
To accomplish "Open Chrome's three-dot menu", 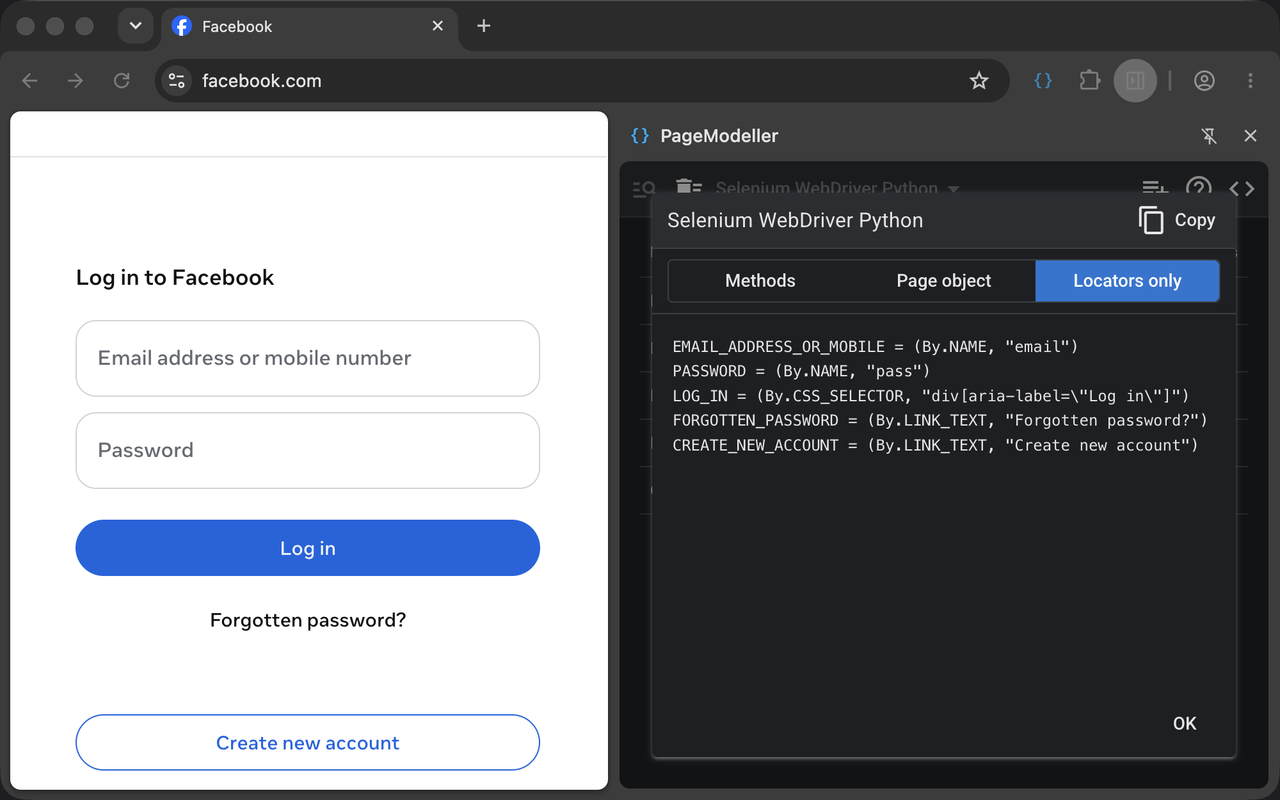I will point(1250,81).
